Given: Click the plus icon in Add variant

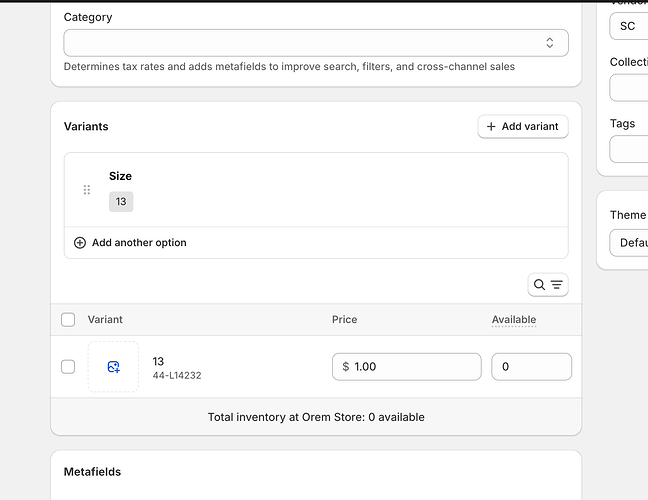Looking at the screenshot, I should (x=491, y=127).
